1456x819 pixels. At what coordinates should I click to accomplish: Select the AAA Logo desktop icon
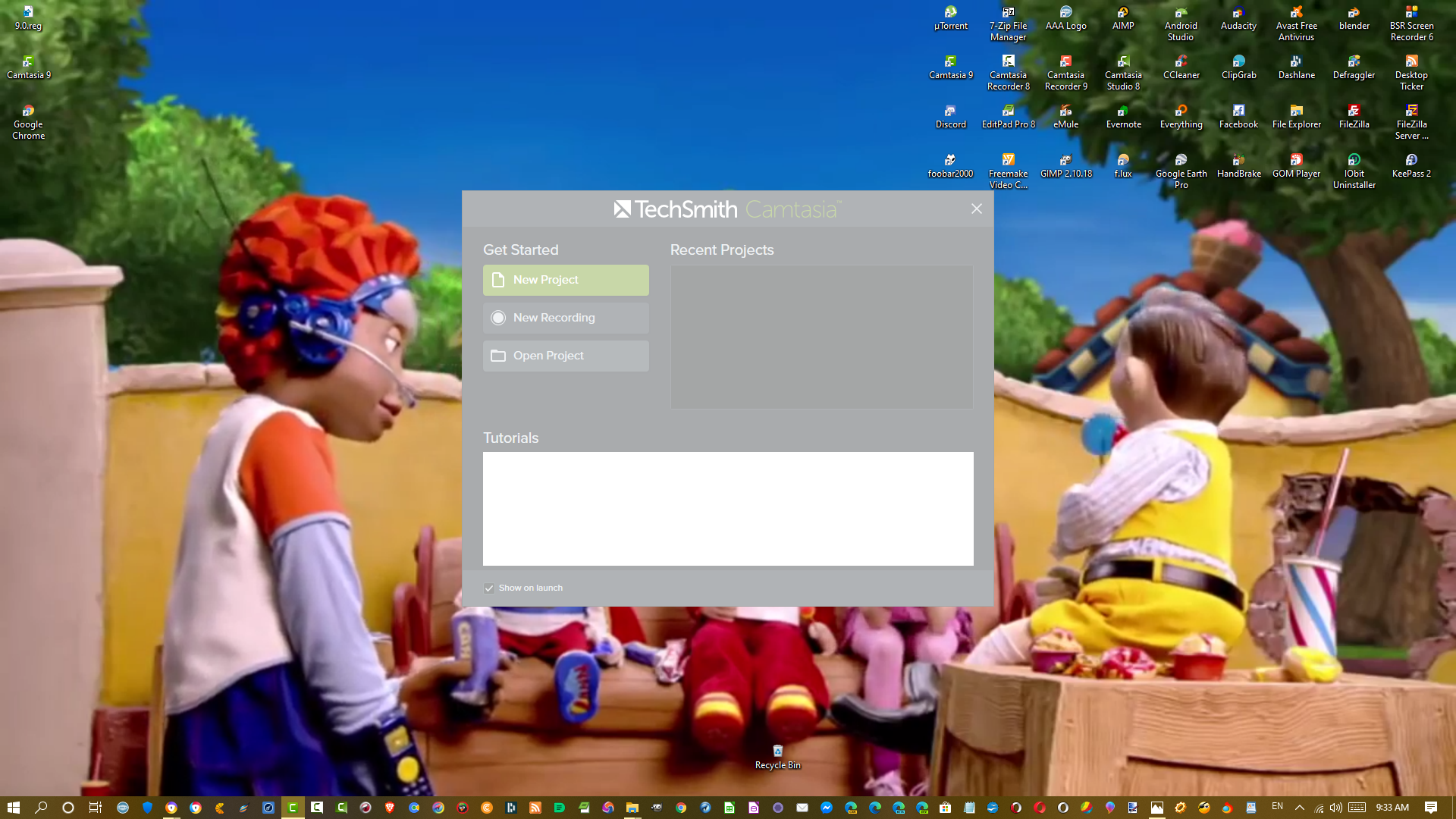point(1065,18)
